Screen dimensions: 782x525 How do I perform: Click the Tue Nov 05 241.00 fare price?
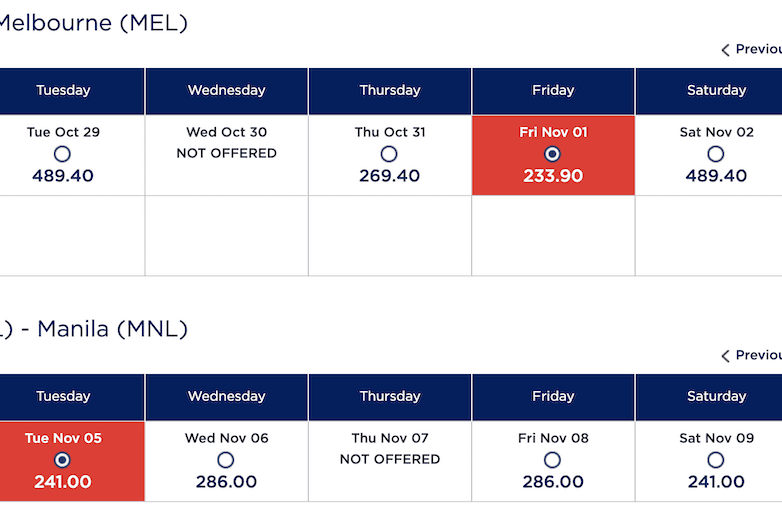(63, 482)
